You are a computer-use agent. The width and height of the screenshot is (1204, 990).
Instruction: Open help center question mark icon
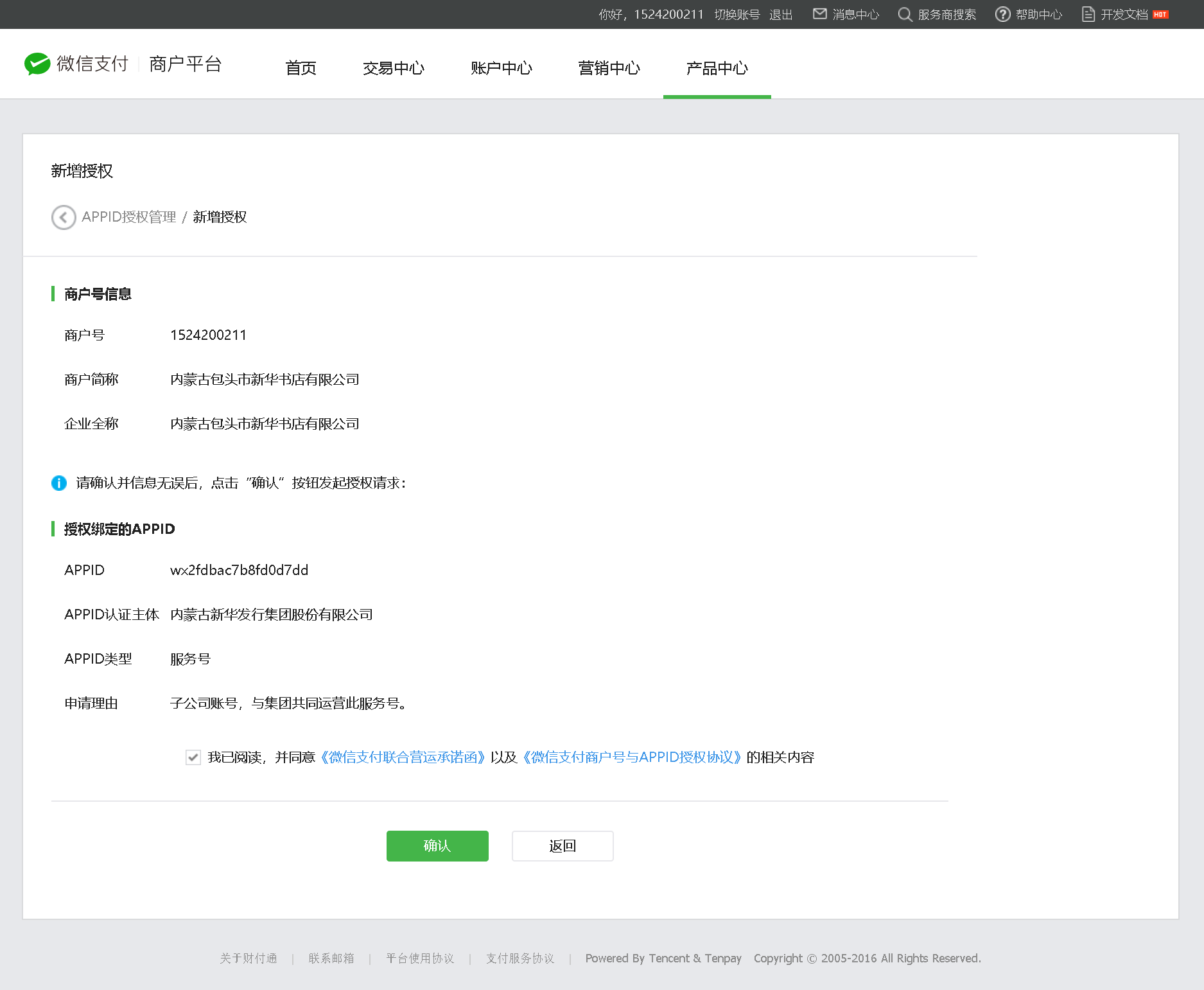click(x=1002, y=14)
